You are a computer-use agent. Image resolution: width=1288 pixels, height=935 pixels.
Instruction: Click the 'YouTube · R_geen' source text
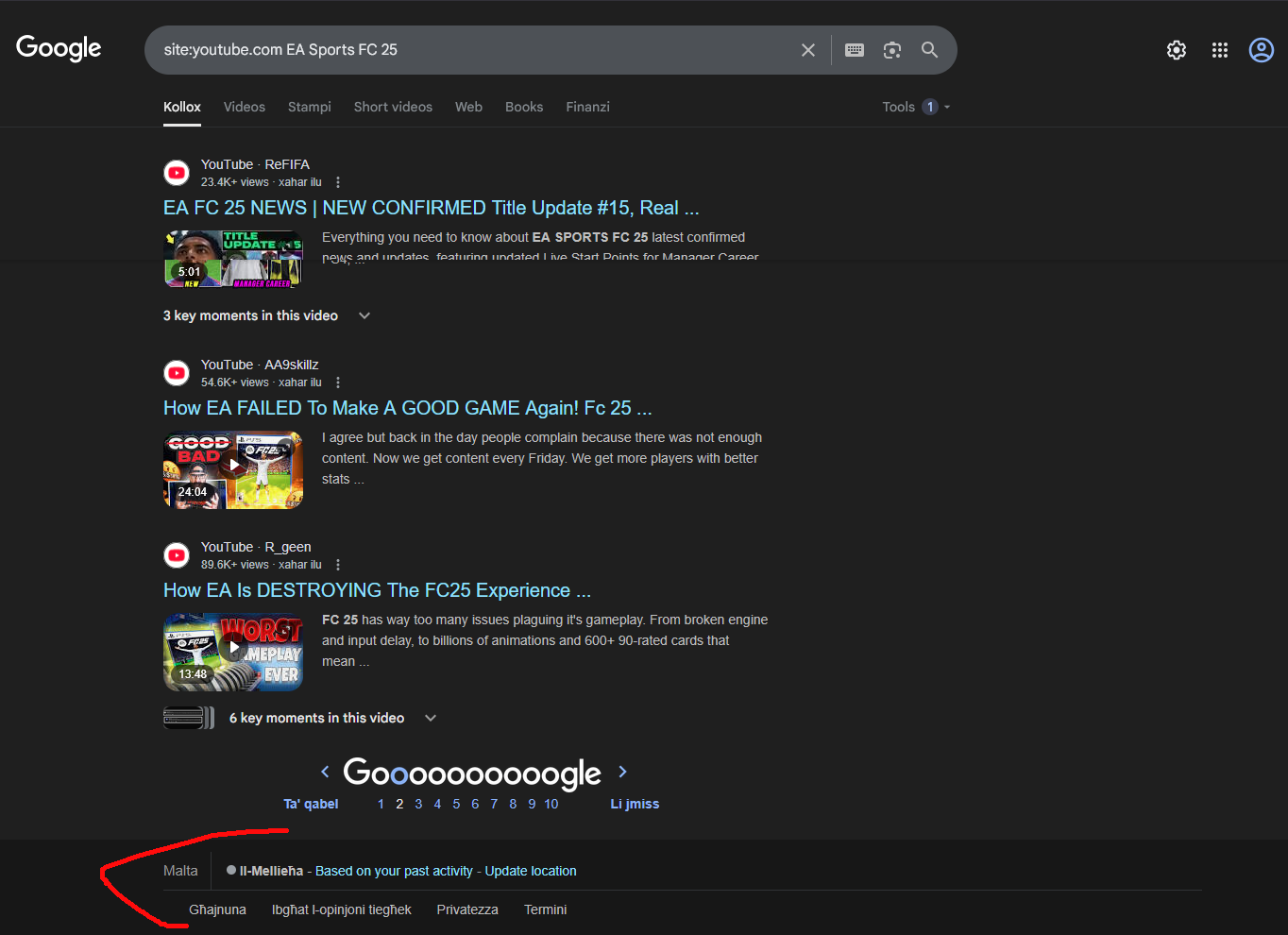[x=256, y=547]
